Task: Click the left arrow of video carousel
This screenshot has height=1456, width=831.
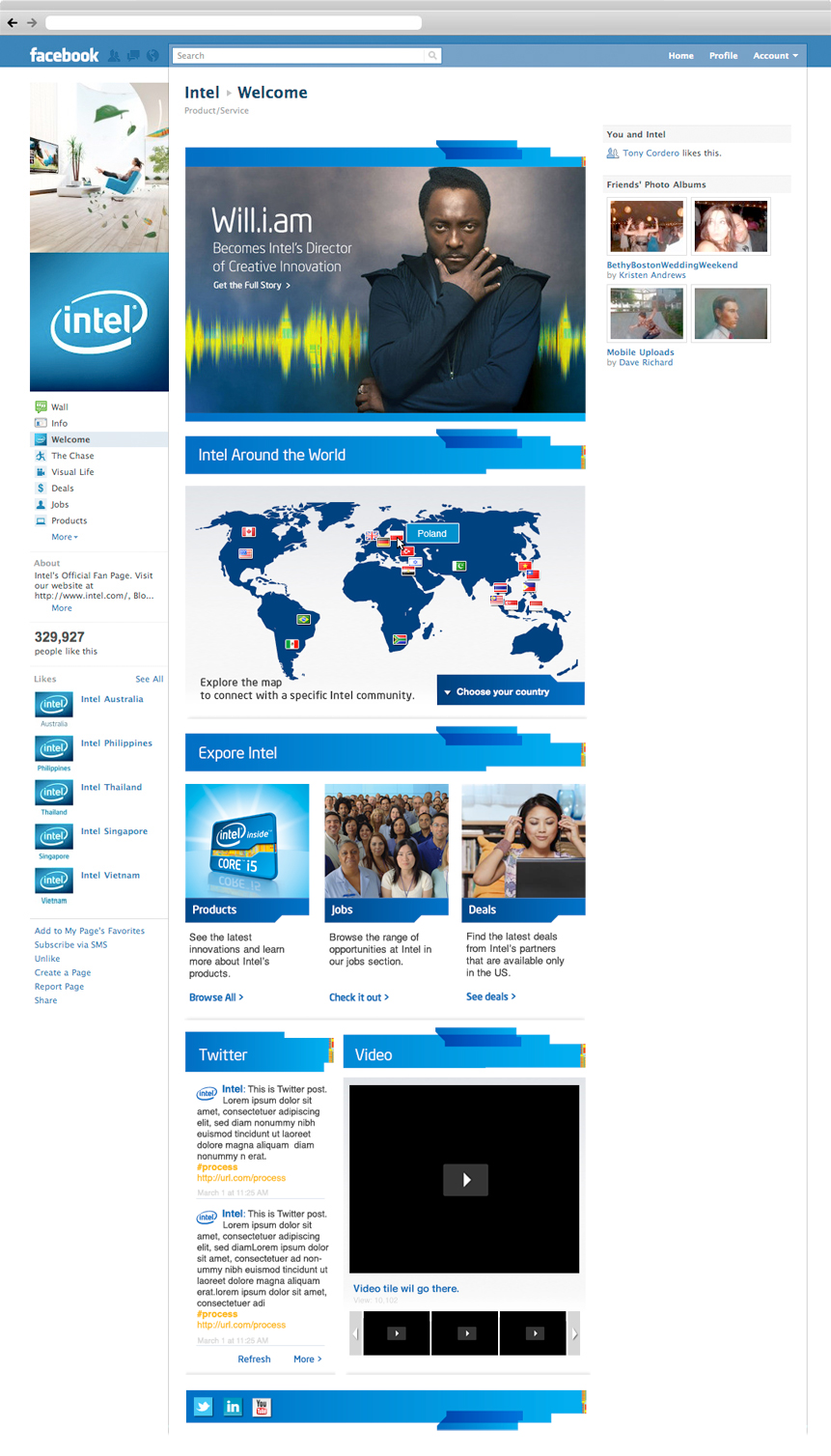Action: (x=355, y=1333)
